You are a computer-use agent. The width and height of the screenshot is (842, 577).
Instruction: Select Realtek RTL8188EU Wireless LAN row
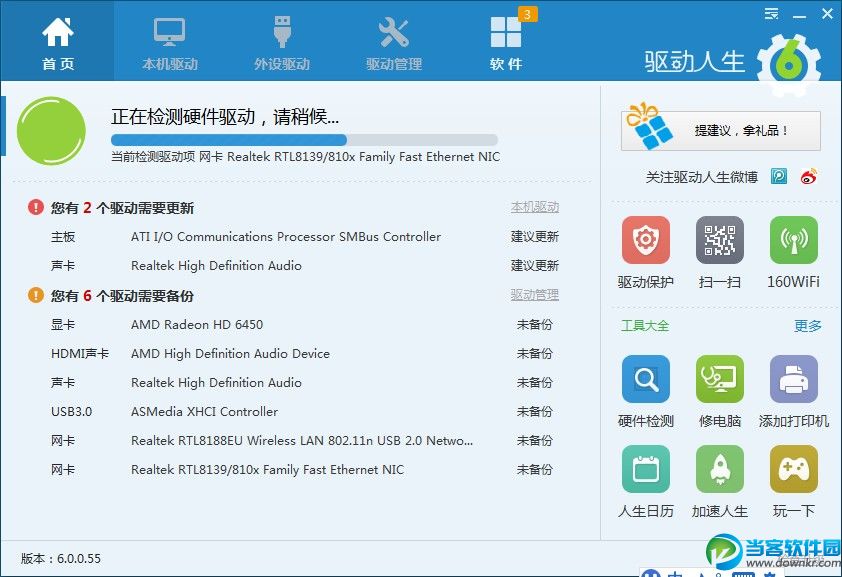tap(304, 441)
